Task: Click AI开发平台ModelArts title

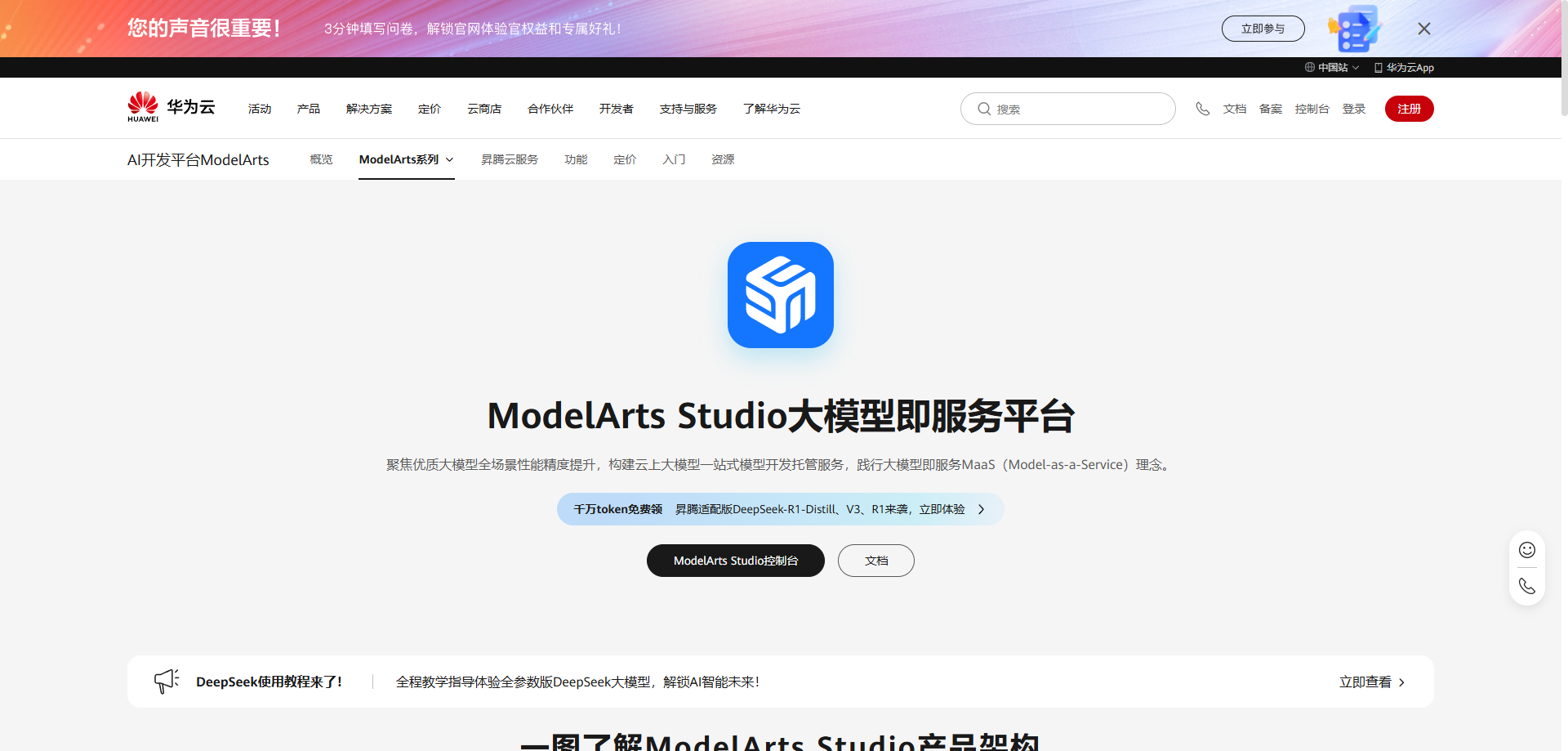Action: coord(198,160)
